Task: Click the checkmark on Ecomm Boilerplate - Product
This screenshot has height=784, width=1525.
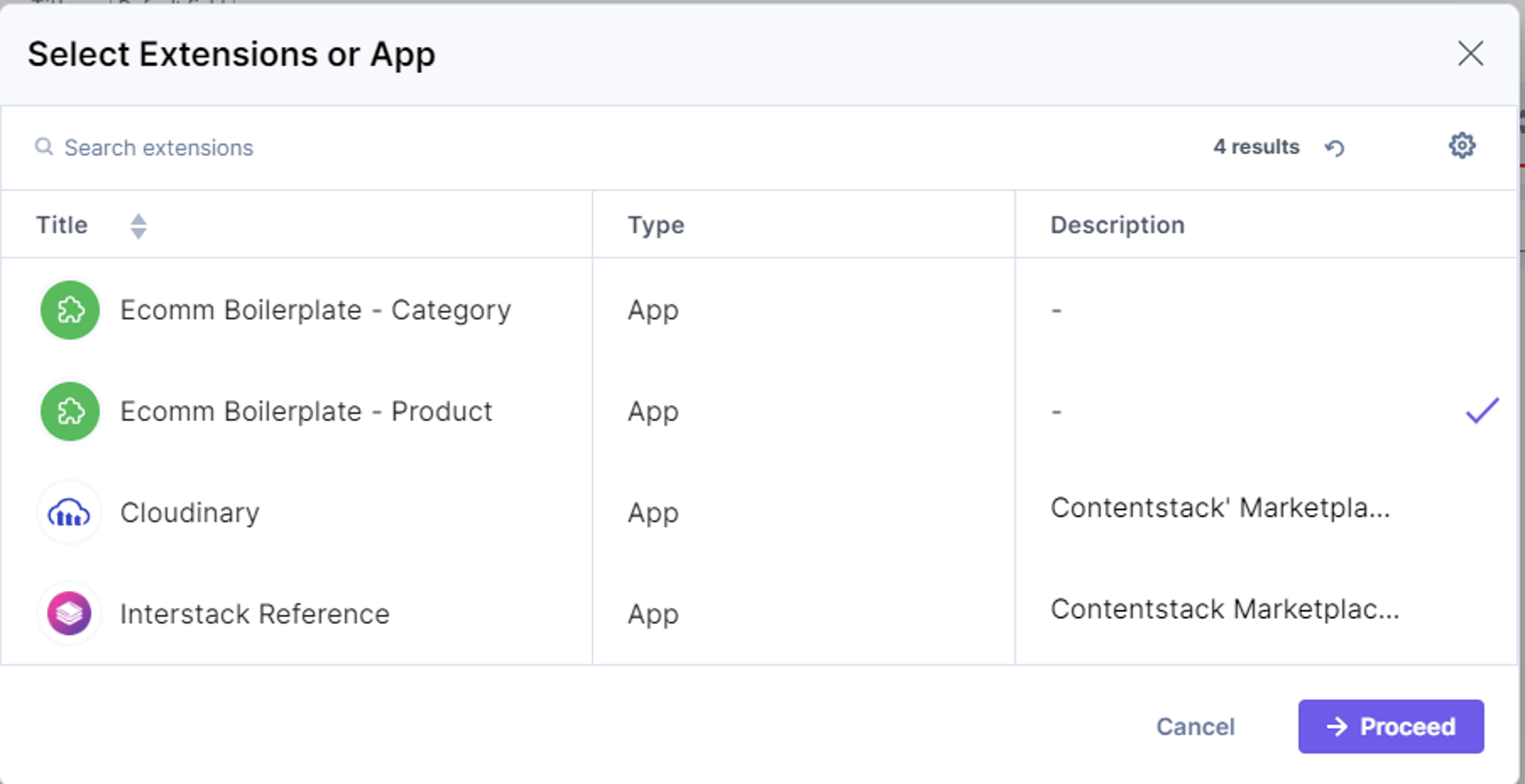Action: (x=1482, y=410)
